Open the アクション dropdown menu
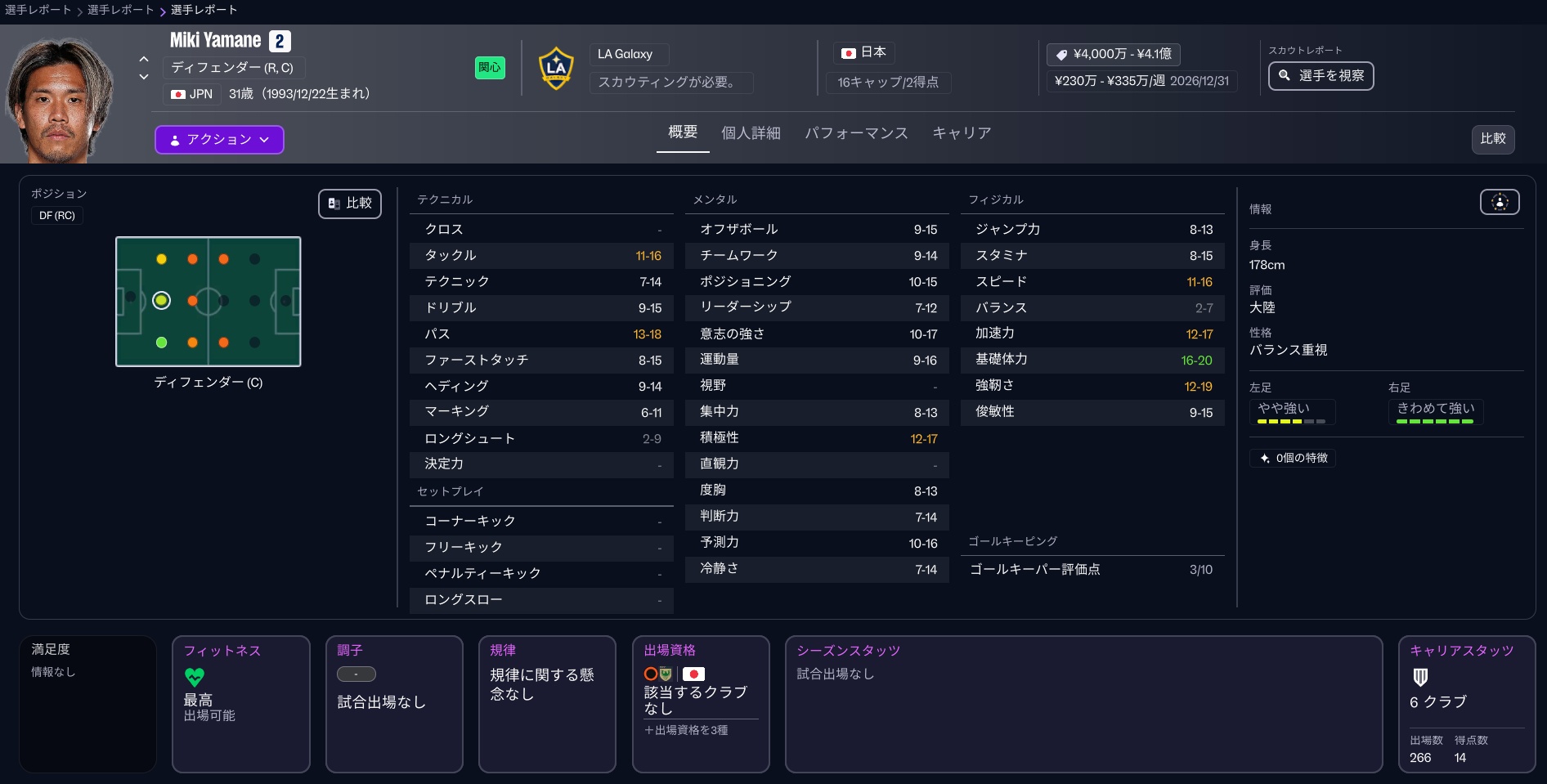This screenshot has width=1547, height=784. tap(219, 140)
